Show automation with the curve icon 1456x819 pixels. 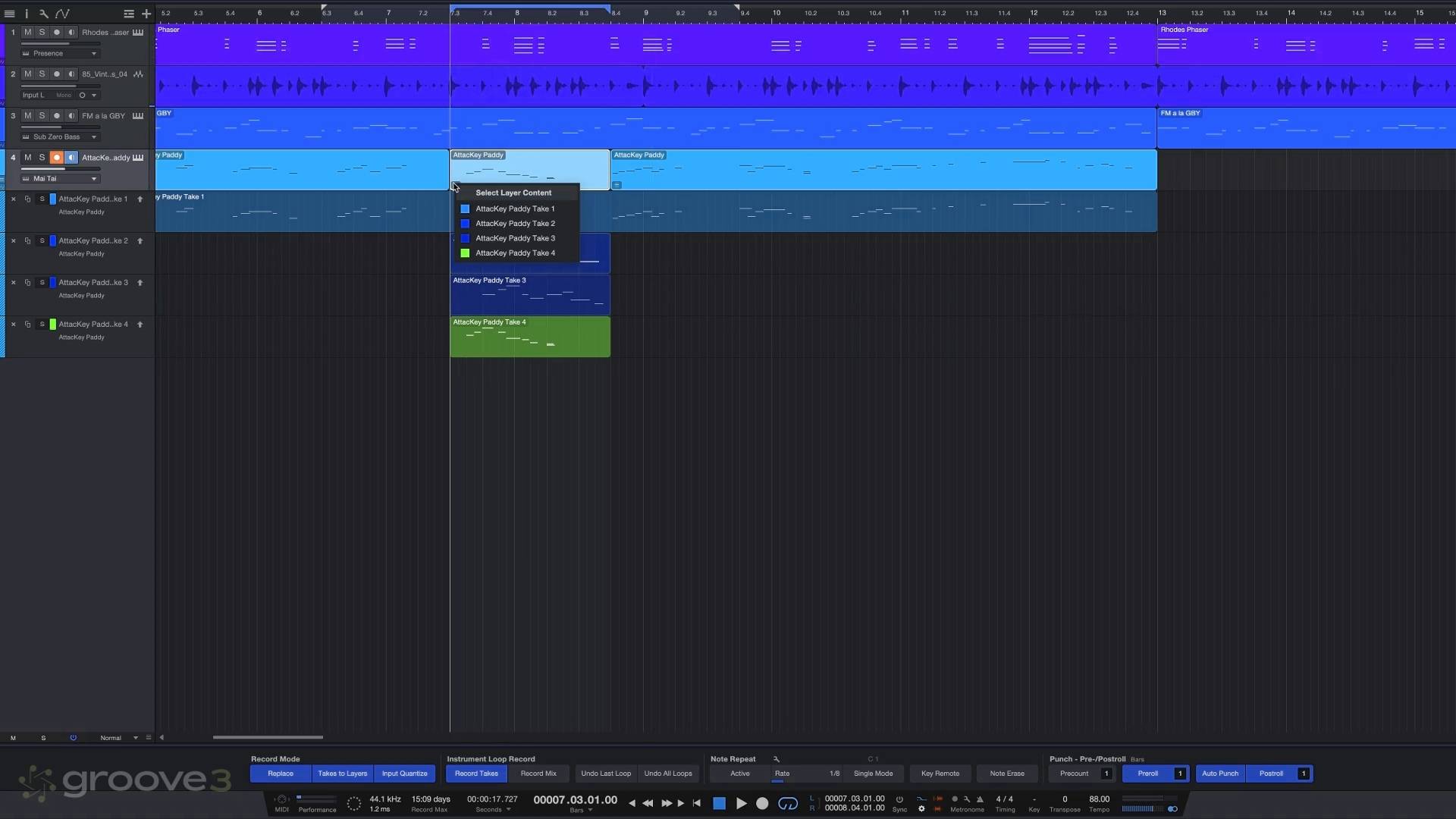point(62,14)
